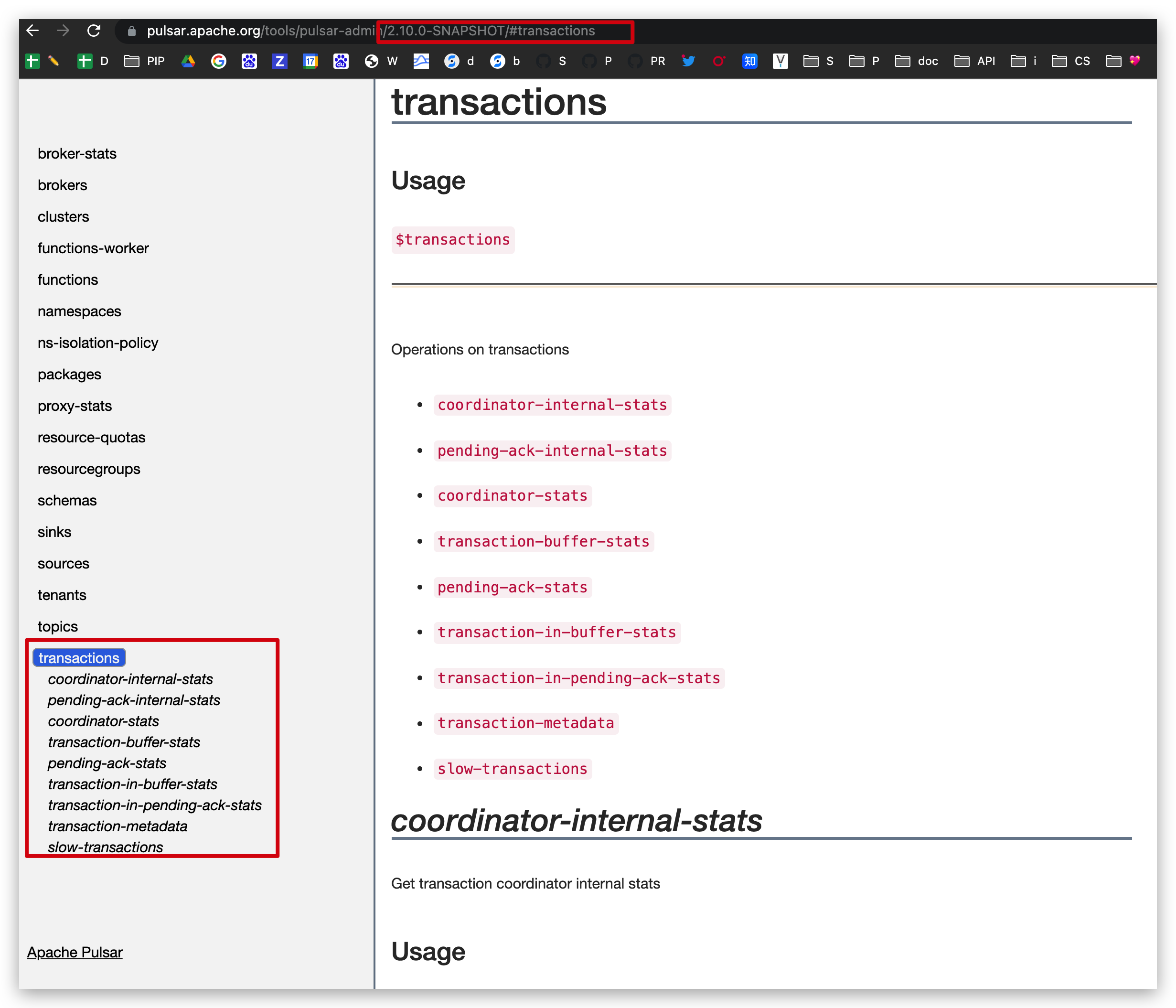Open the CS bookmarks folder
The width and height of the screenshot is (1176, 1008).
coord(1070,61)
